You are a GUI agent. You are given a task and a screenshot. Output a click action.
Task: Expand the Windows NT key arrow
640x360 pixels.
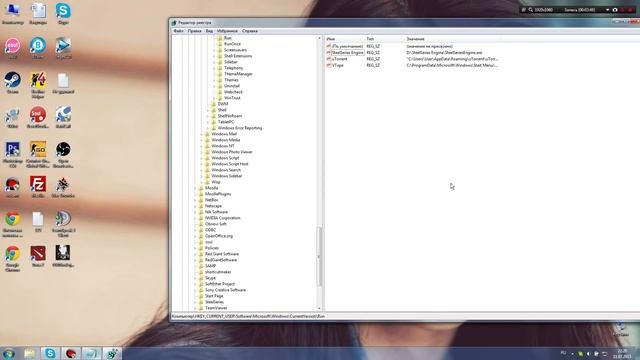pyautogui.click(x=201, y=146)
